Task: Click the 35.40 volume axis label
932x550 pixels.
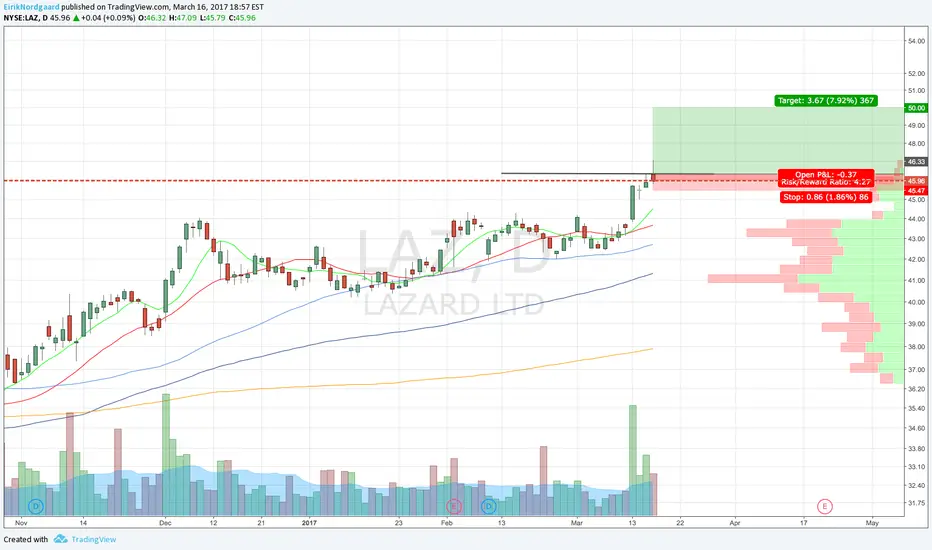Action: (x=916, y=408)
